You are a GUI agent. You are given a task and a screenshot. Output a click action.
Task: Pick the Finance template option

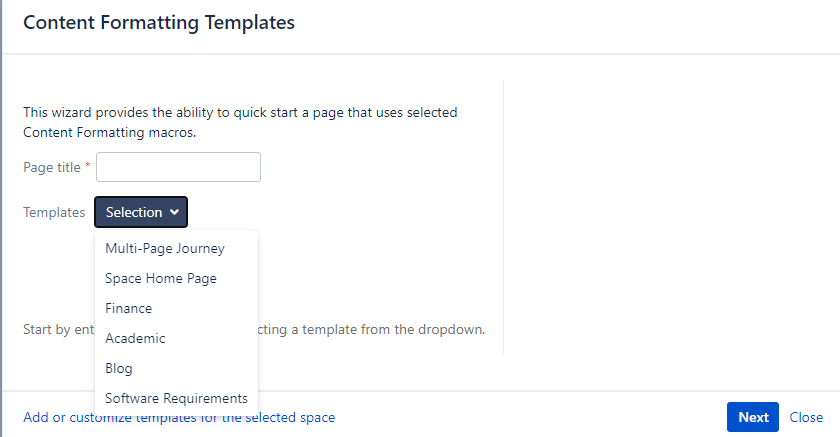coord(128,308)
